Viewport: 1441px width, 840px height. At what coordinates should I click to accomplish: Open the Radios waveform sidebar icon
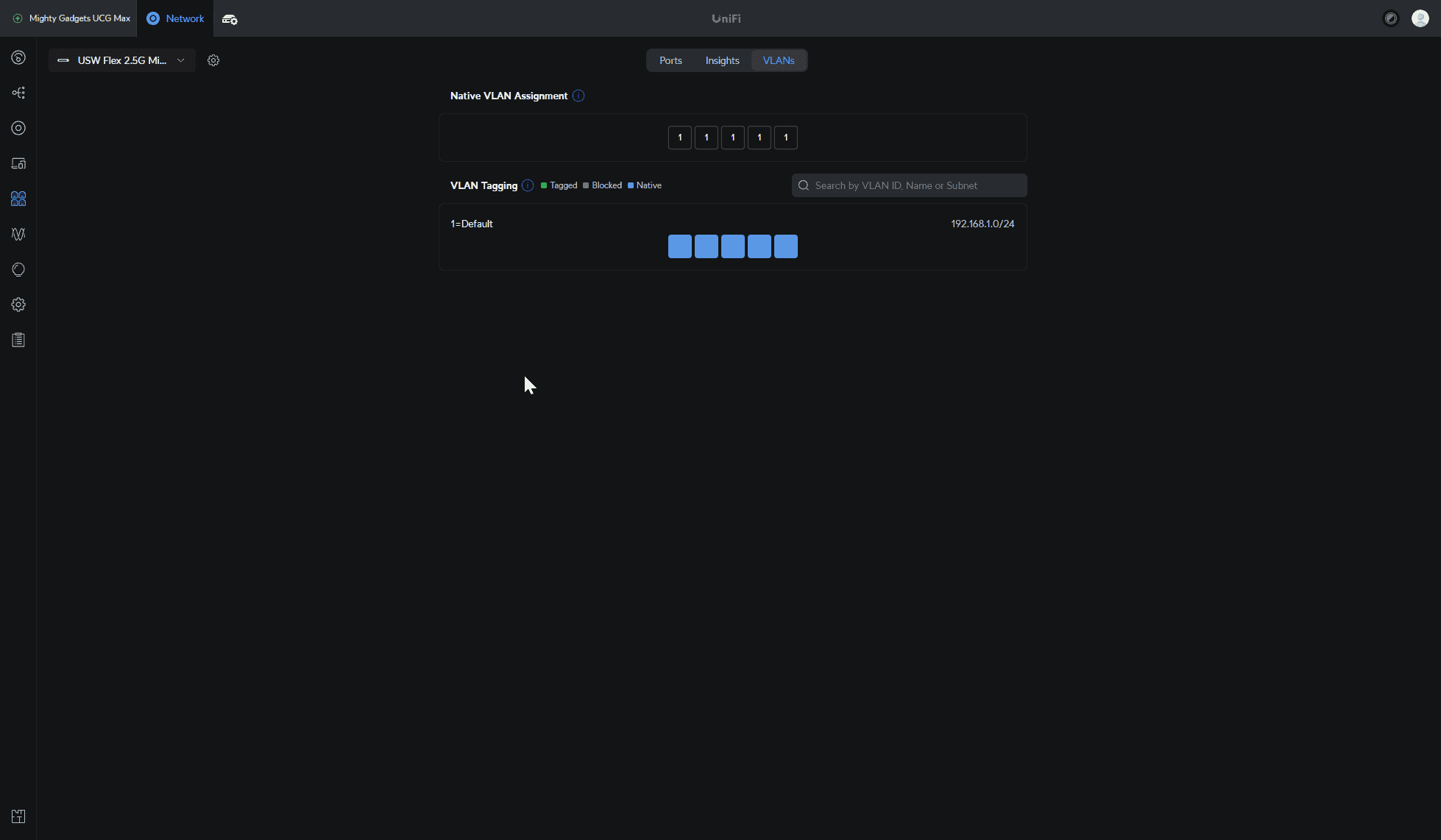18,234
